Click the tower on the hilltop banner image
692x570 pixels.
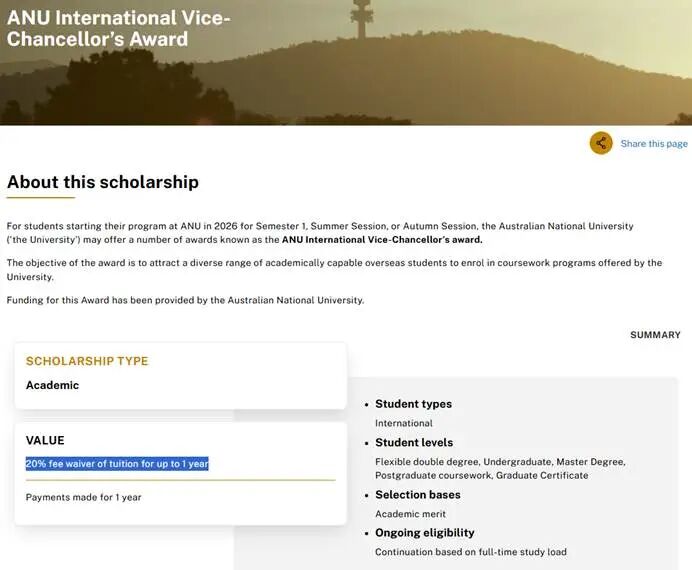coord(361,19)
